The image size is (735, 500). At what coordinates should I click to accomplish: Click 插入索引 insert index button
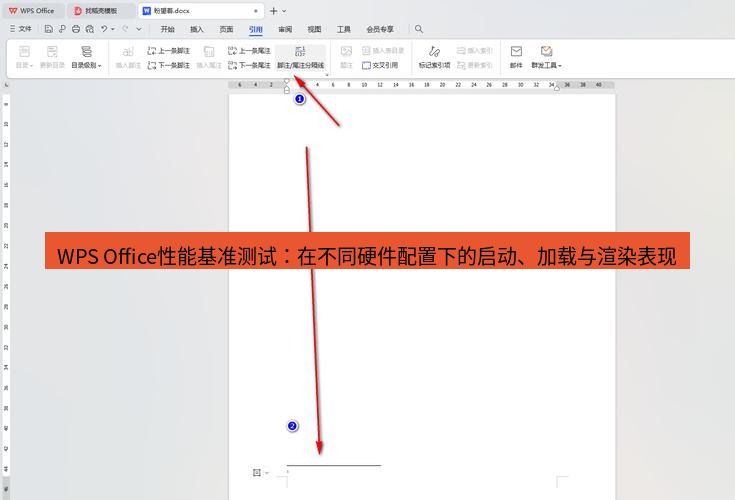474,51
